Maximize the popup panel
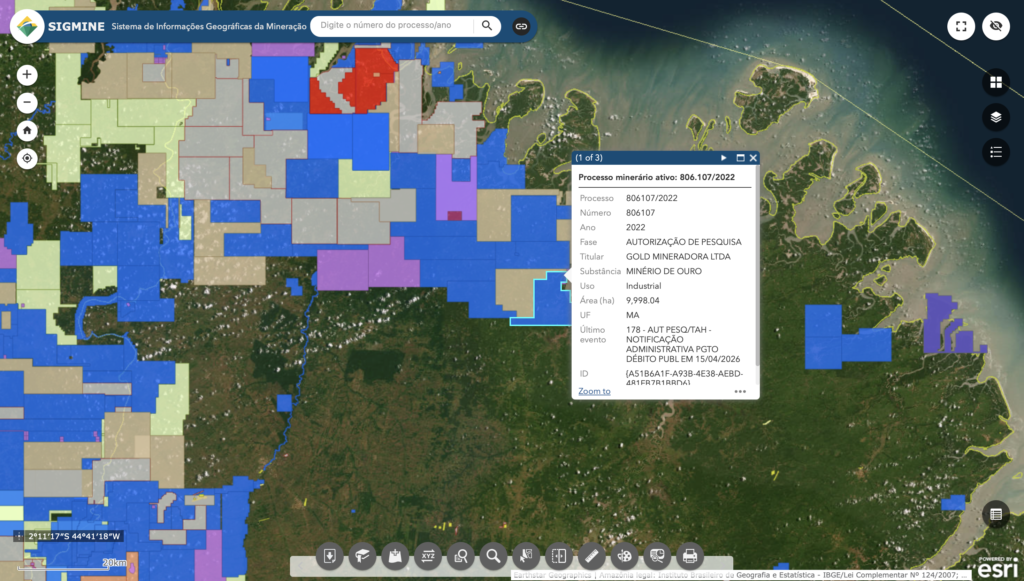Screen dimensions: 1024x581 (x=741, y=158)
